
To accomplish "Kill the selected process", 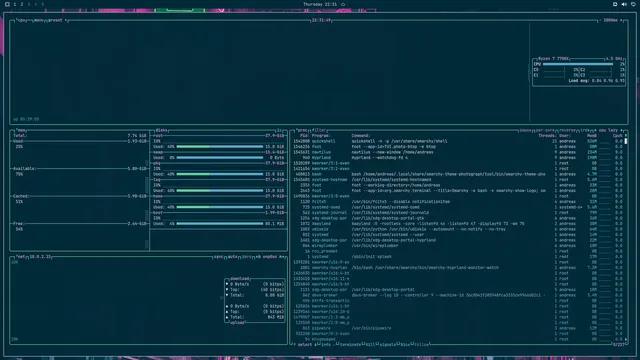I will [x=370, y=345].
